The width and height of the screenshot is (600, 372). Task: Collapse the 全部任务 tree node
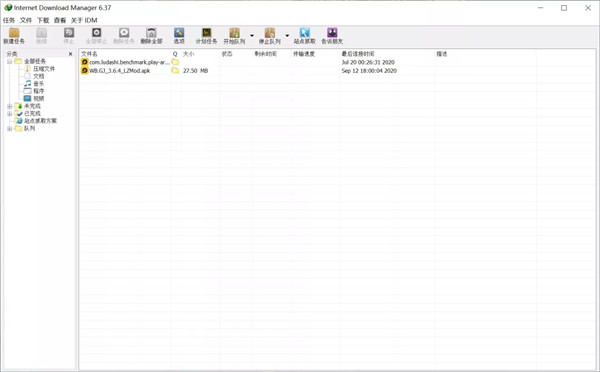coord(10,61)
